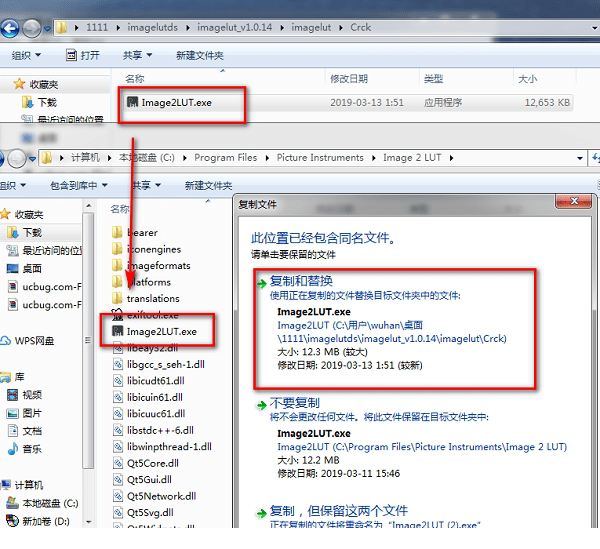Open the 组织 menu in the top window
Viewport: 600px width, 549px height.
(x=26, y=55)
